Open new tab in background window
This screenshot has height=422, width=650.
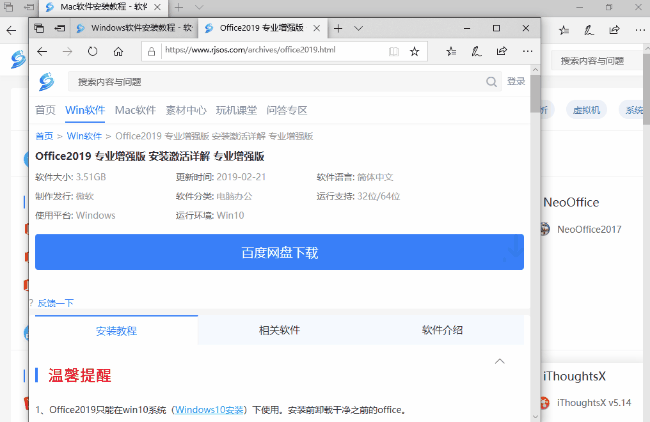click(x=179, y=7)
